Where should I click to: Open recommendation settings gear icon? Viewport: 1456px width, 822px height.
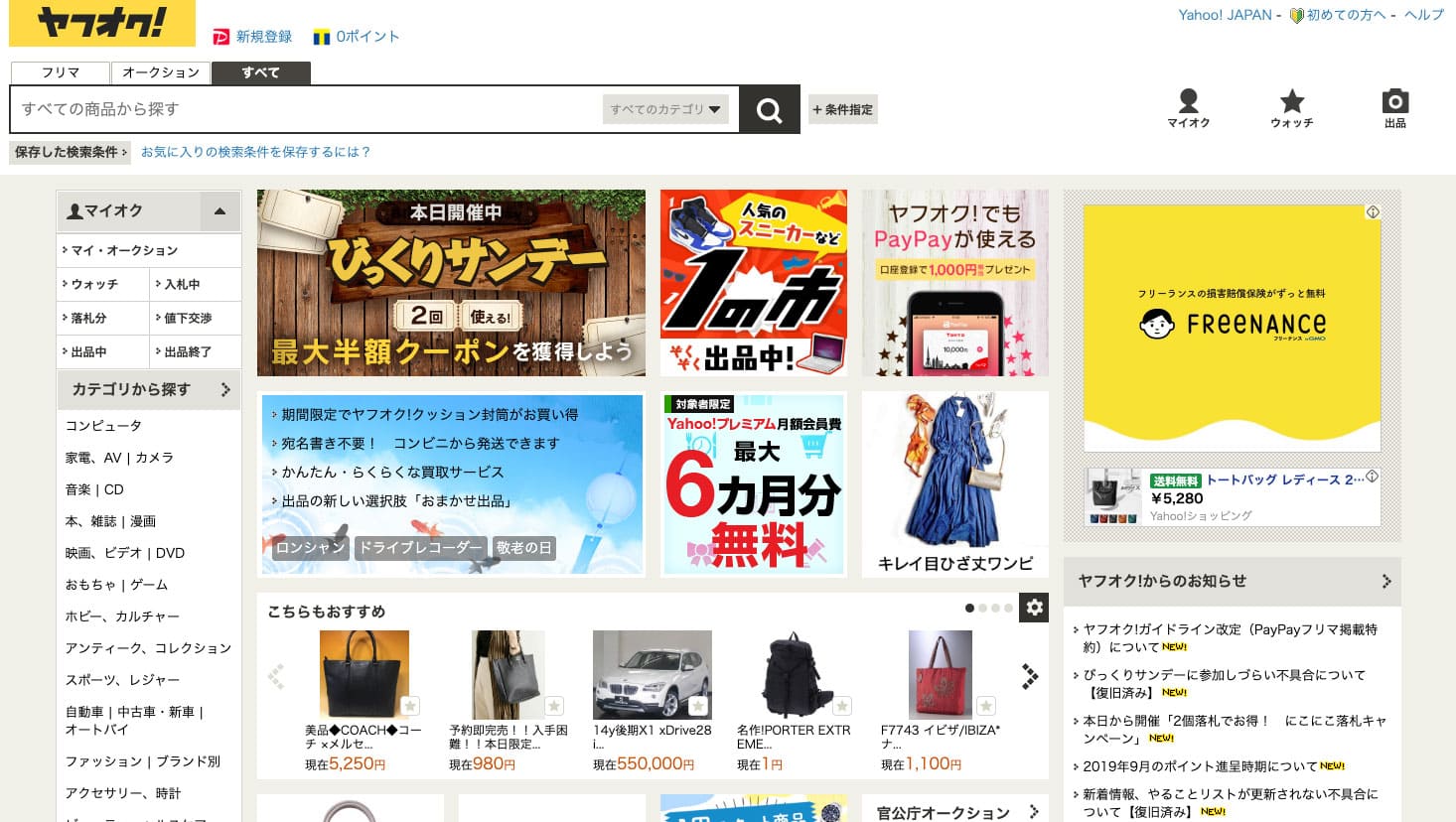coord(1034,608)
